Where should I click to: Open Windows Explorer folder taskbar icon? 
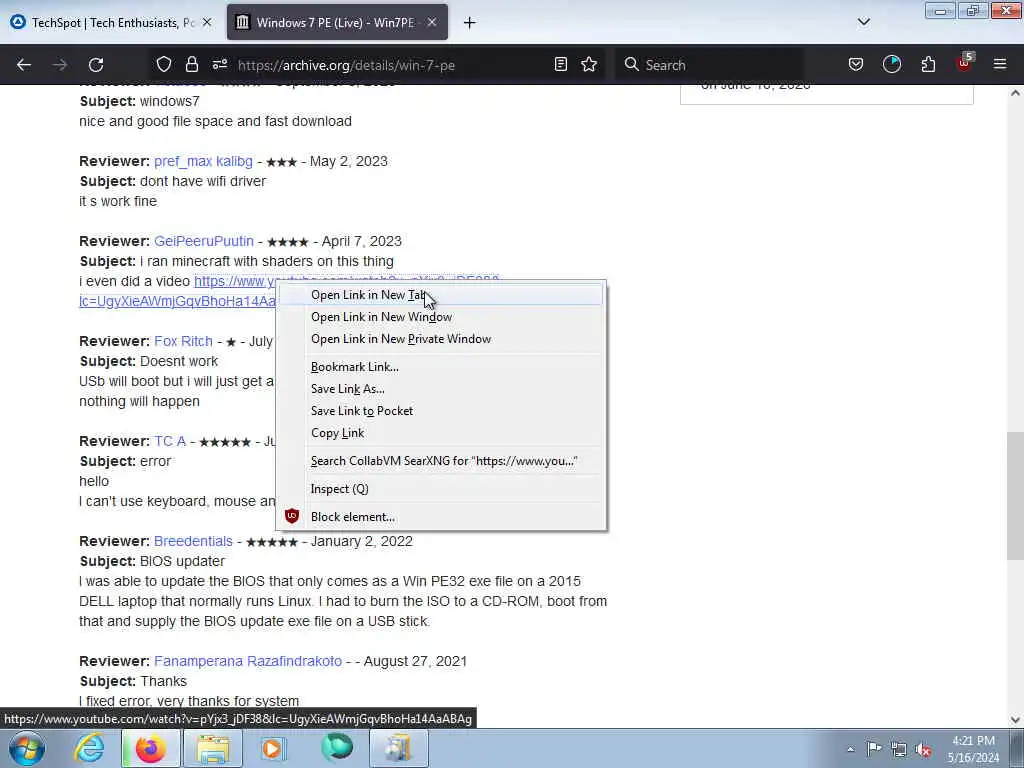[213, 749]
